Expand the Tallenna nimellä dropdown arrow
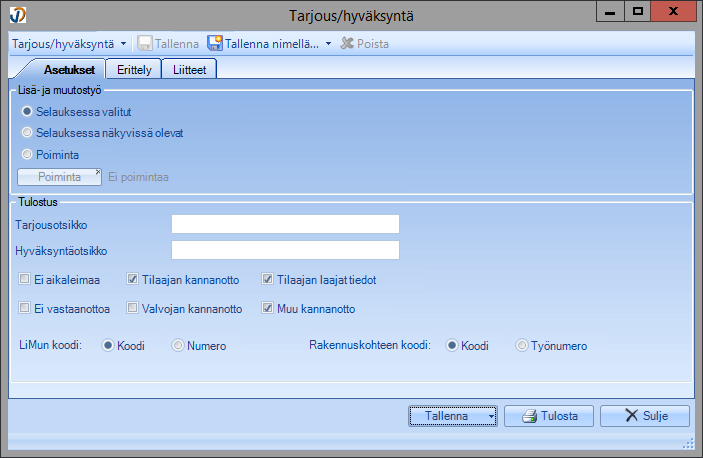Screen dimensions: 703x458 [328, 44]
